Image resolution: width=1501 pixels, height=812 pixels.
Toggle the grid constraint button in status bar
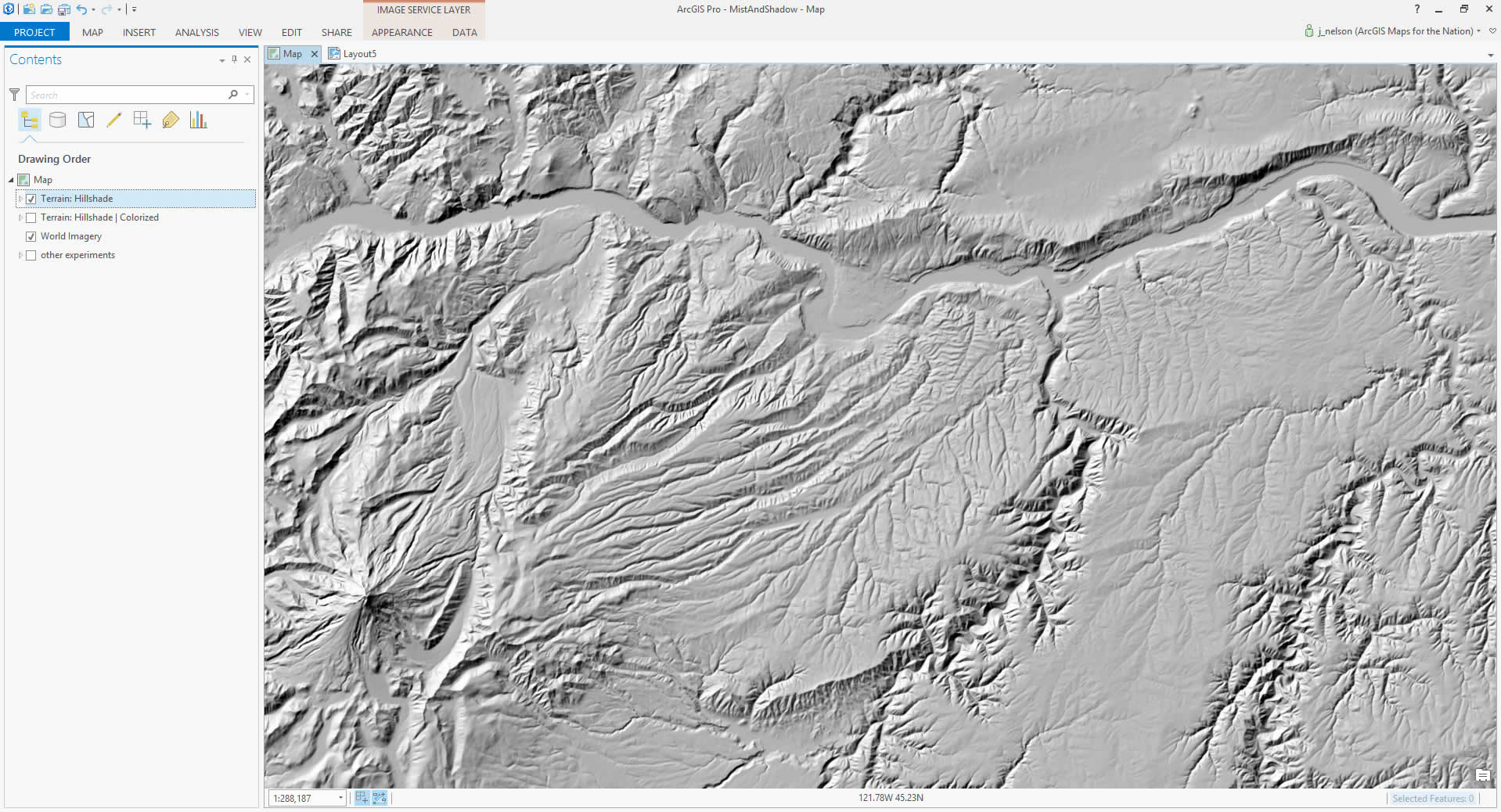[380, 798]
